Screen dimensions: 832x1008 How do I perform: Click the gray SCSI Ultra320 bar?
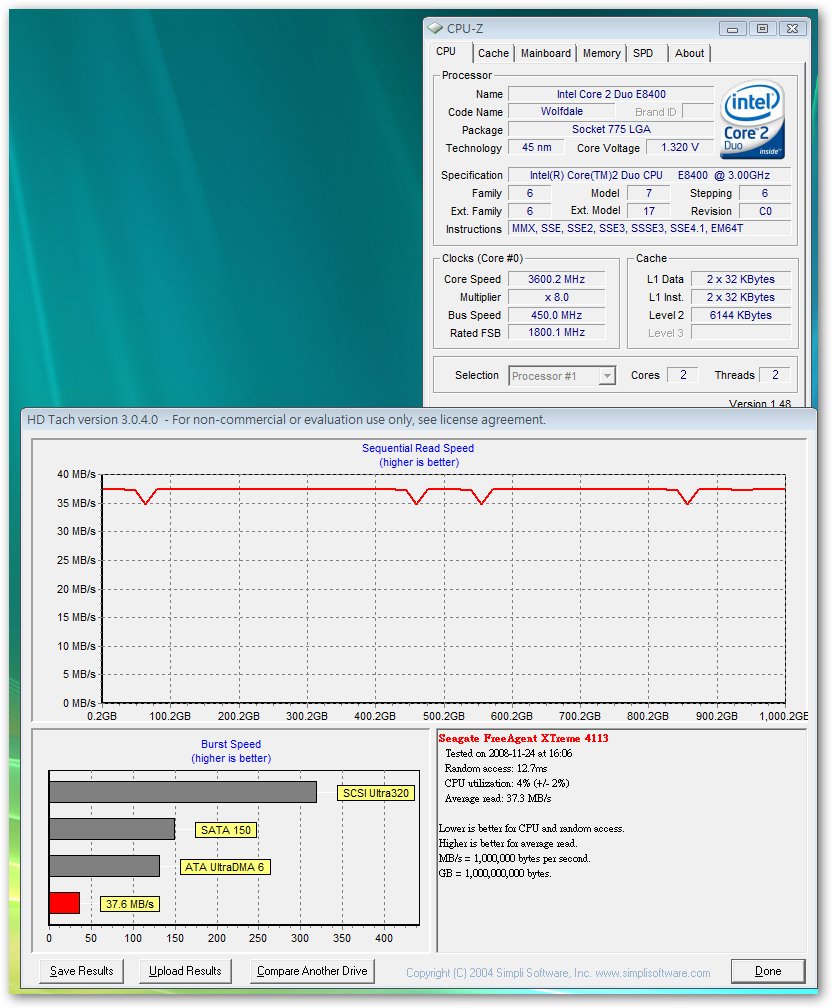point(183,792)
